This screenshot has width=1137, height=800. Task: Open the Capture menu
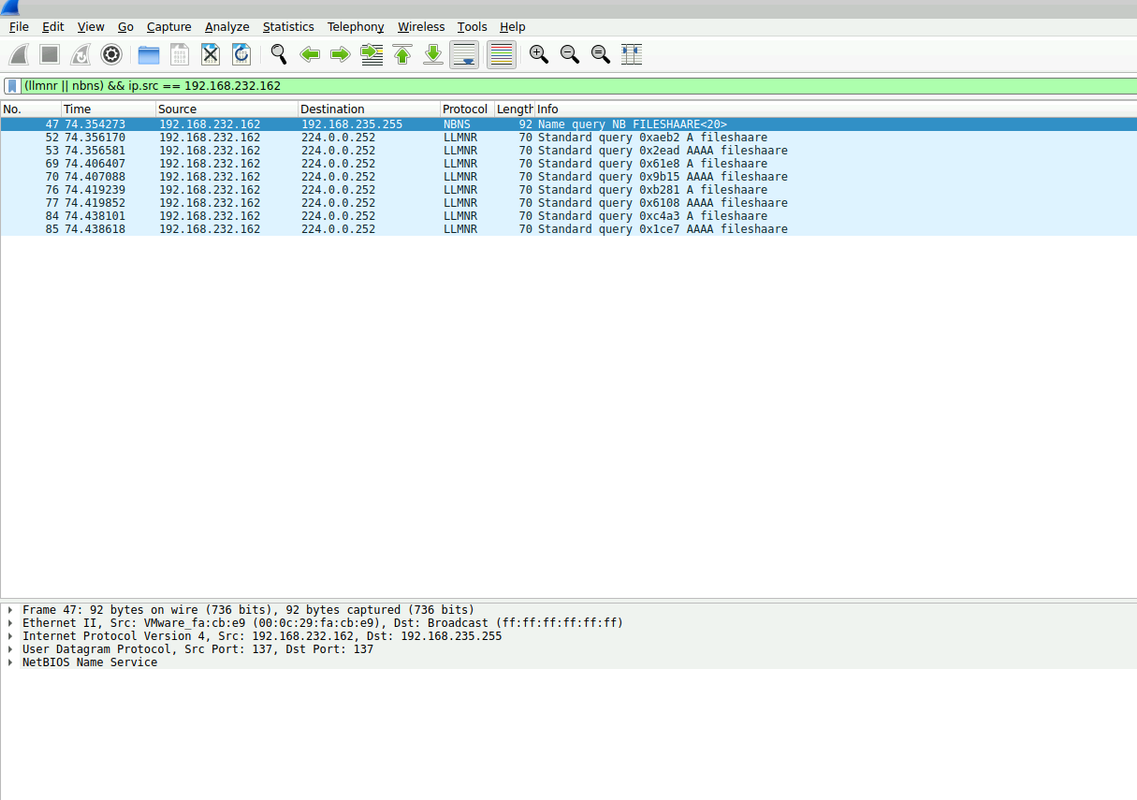(169, 27)
